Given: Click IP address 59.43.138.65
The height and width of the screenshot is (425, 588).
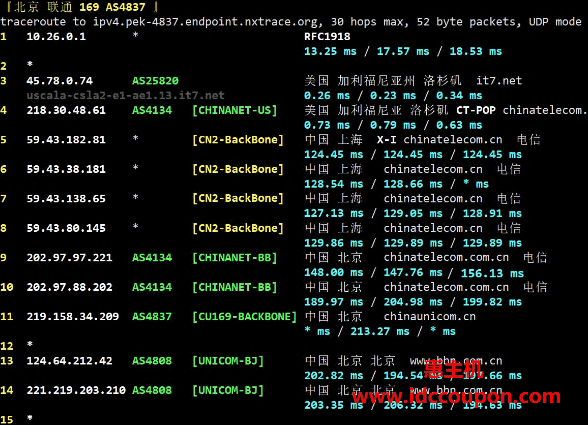Looking at the screenshot, I should pyautogui.click(x=66, y=198).
